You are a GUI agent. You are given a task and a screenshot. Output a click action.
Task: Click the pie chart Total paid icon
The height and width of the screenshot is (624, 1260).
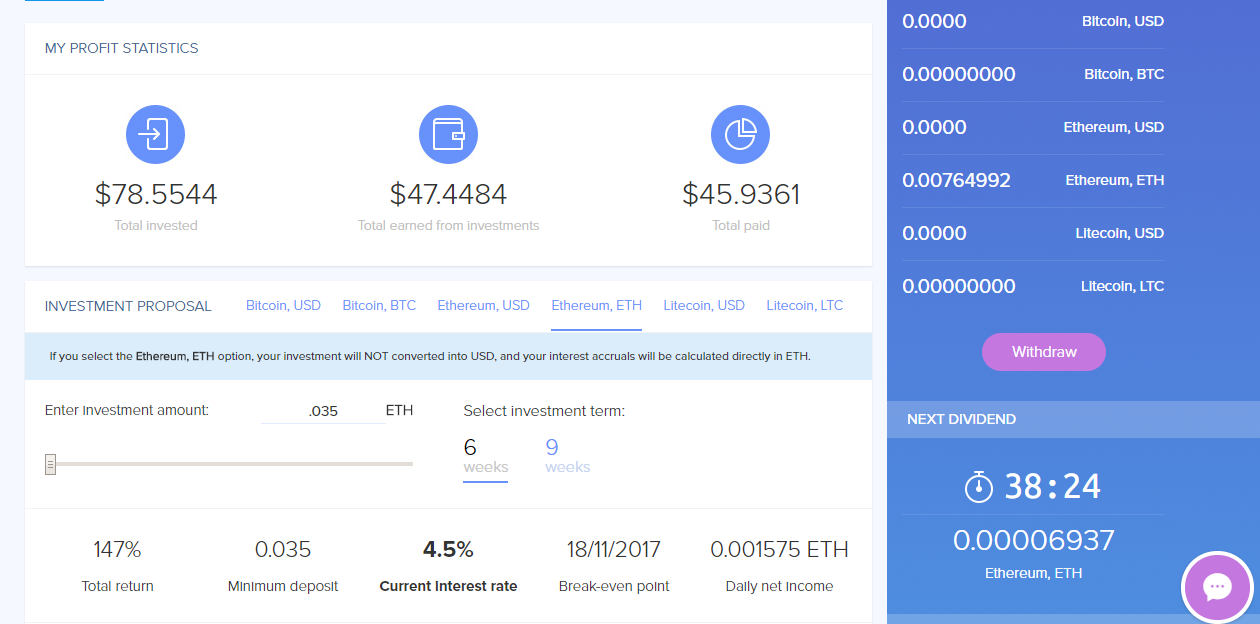point(740,134)
